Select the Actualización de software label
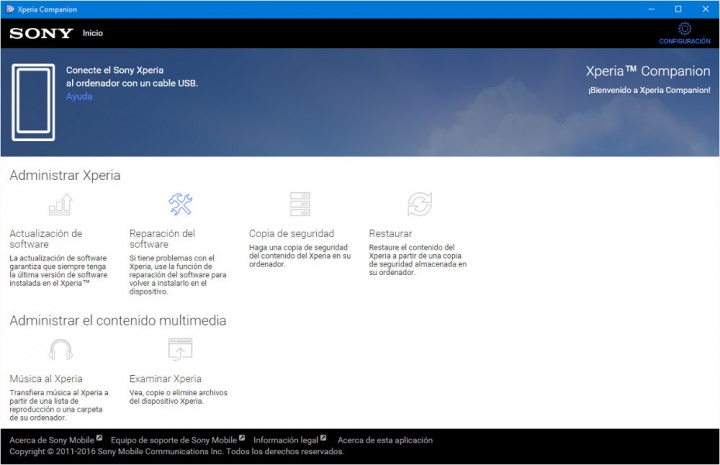The height and width of the screenshot is (465, 720). tap(46, 238)
